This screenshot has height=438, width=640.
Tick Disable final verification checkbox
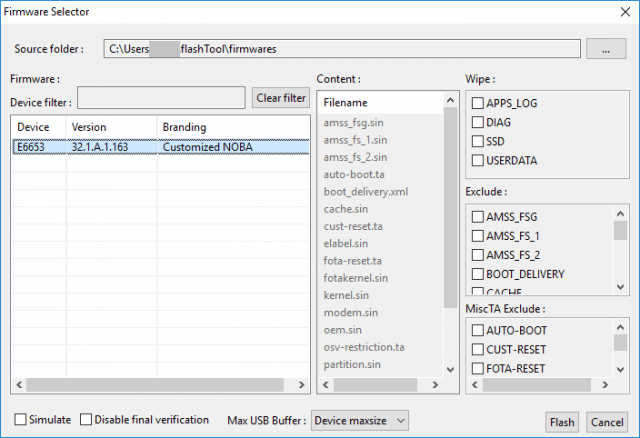(x=86, y=420)
